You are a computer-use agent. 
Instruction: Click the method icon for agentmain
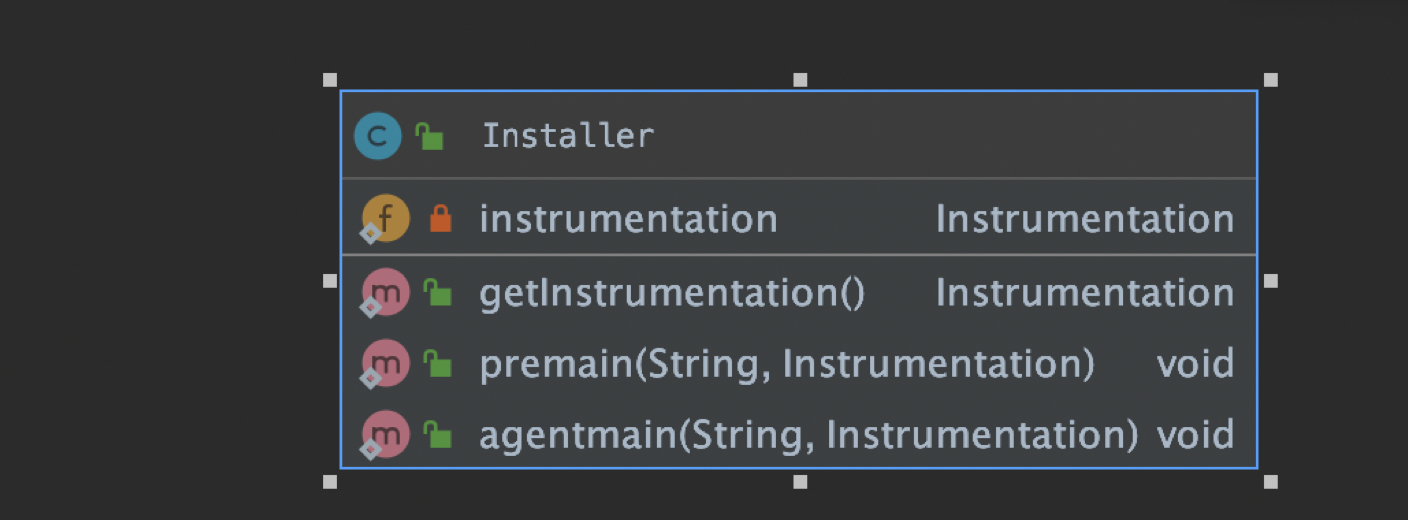coord(385,435)
